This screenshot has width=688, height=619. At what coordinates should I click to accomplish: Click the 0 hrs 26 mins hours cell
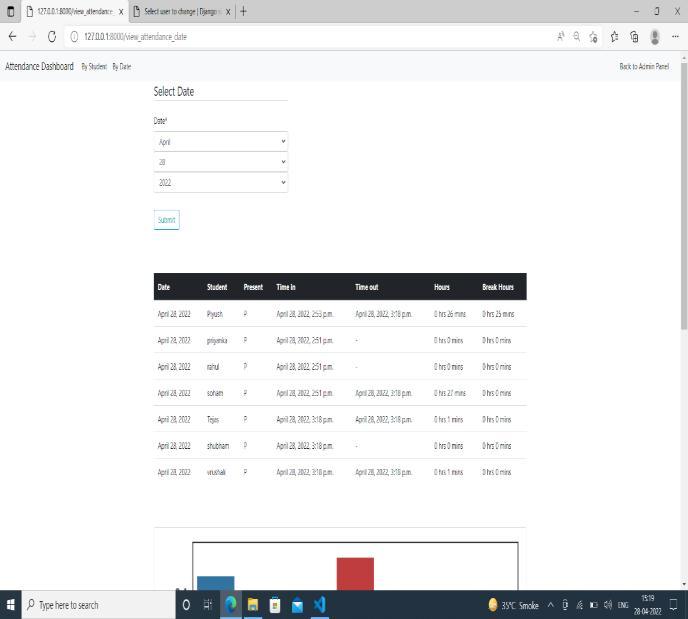(x=450, y=314)
